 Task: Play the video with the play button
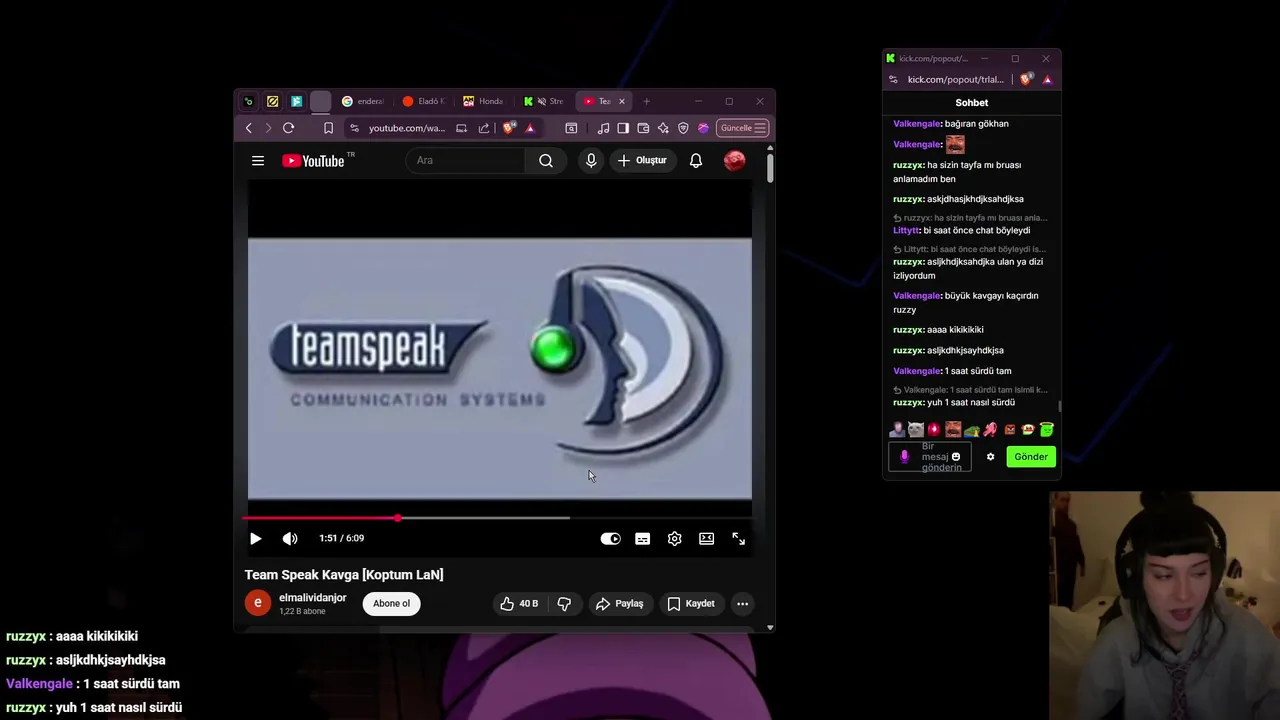255,538
